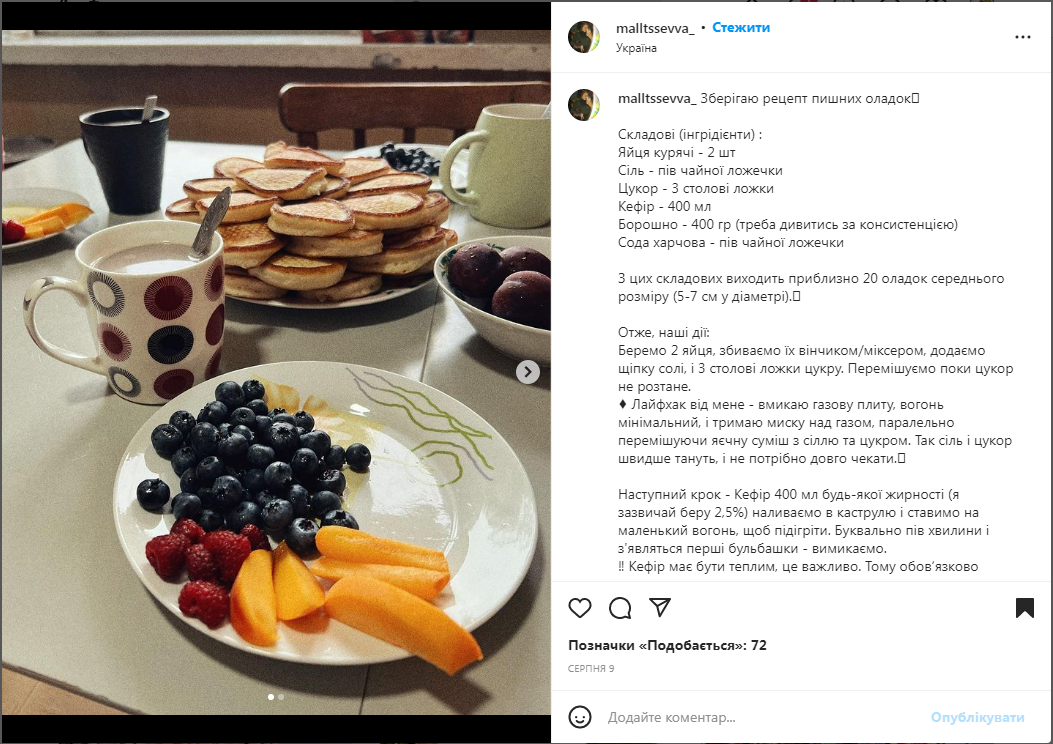Click the avatar beside the recipe caption
The height and width of the screenshot is (744, 1053).
pyautogui.click(x=584, y=105)
